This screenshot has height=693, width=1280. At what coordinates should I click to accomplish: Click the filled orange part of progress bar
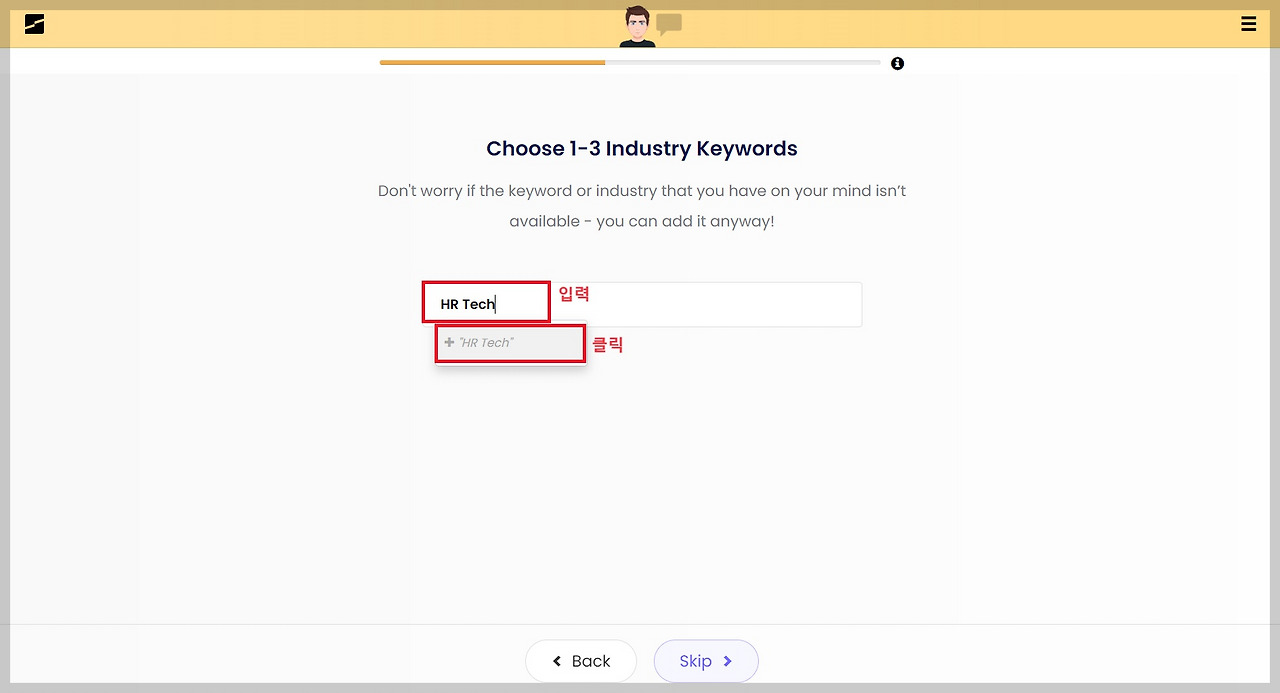point(492,62)
